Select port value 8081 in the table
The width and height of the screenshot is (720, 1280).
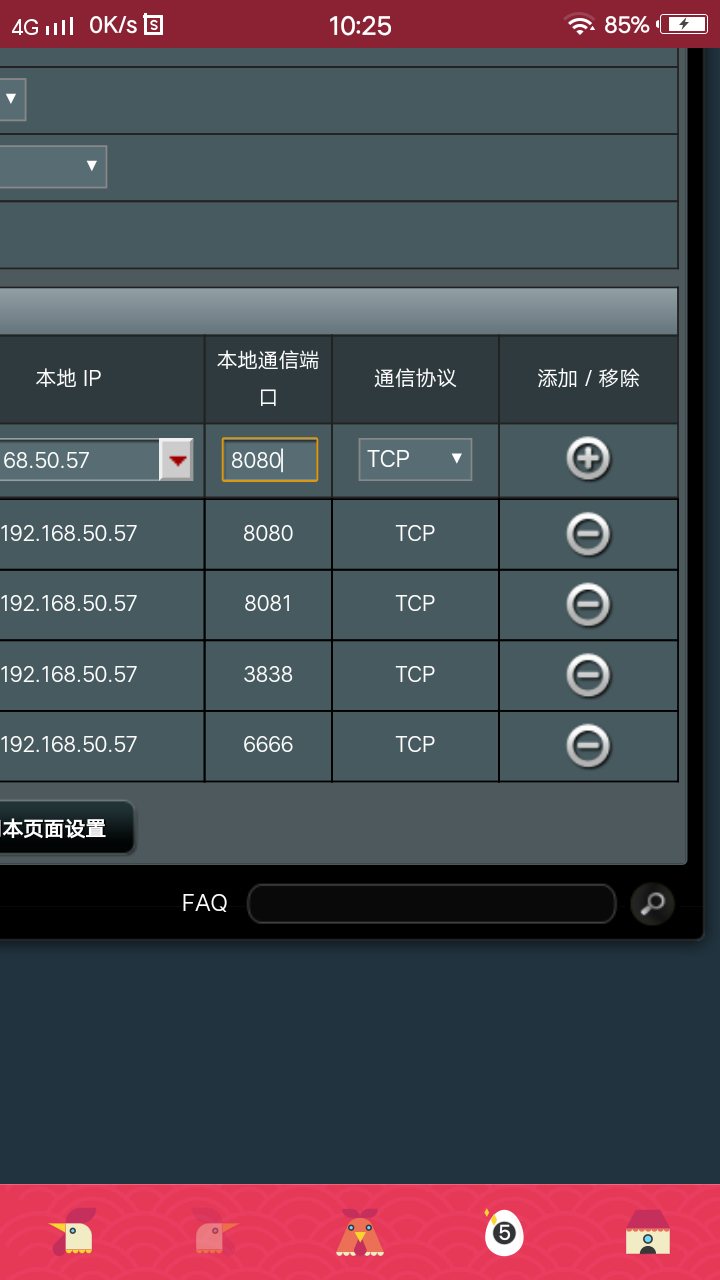tap(268, 604)
